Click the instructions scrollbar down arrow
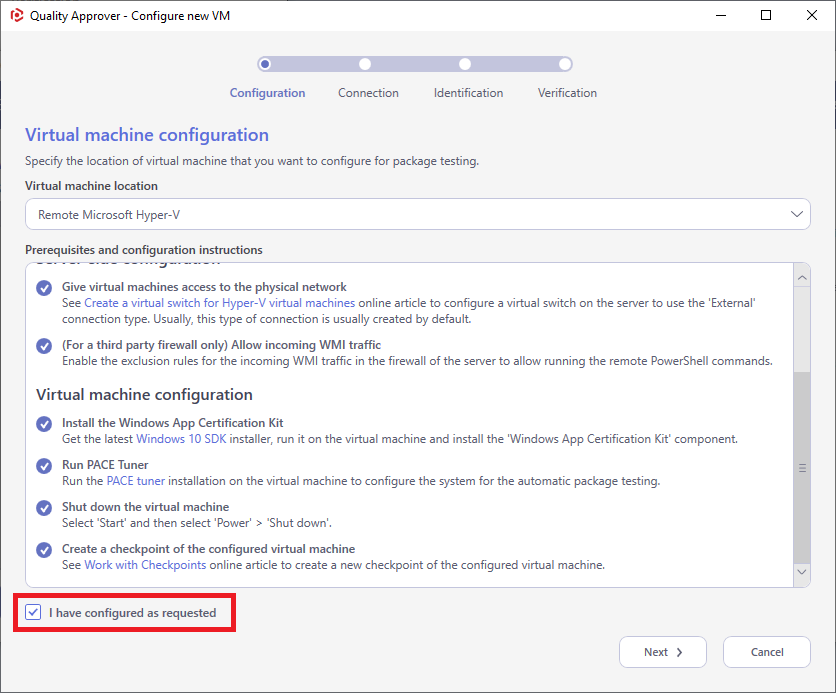This screenshot has height=693, width=836. (x=802, y=572)
